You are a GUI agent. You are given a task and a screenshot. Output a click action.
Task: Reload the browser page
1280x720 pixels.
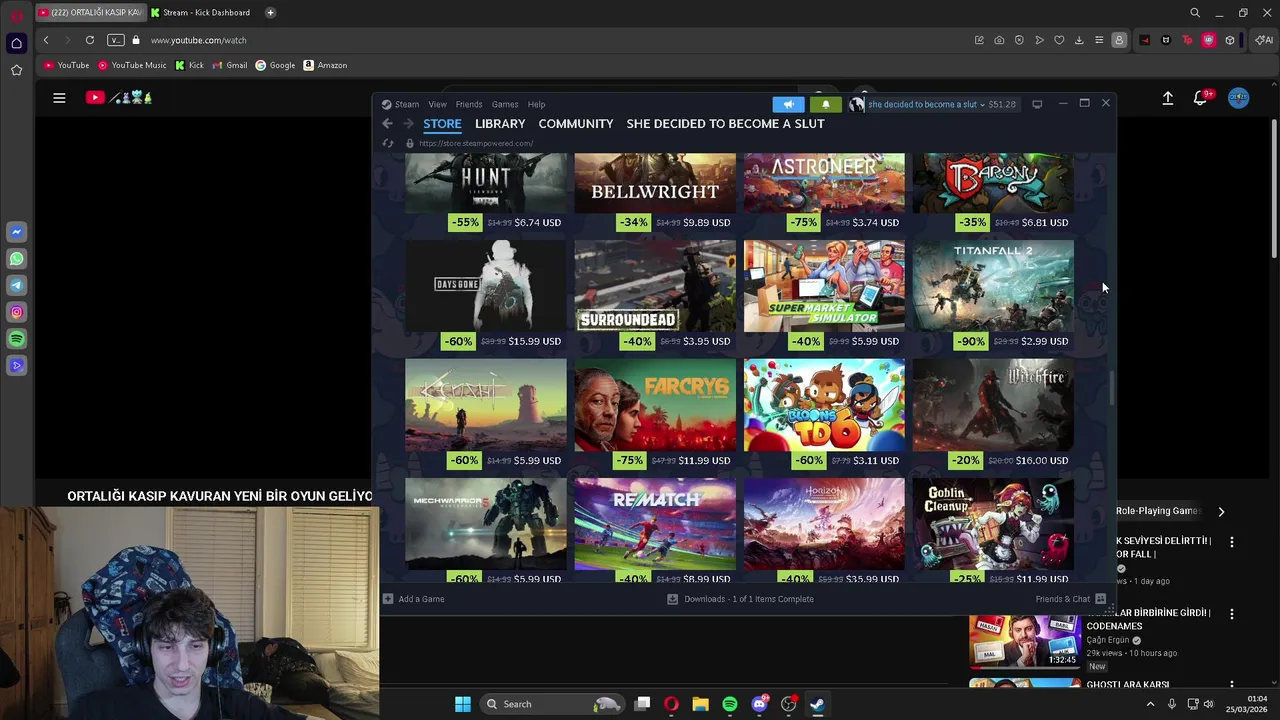pos(90,40)
